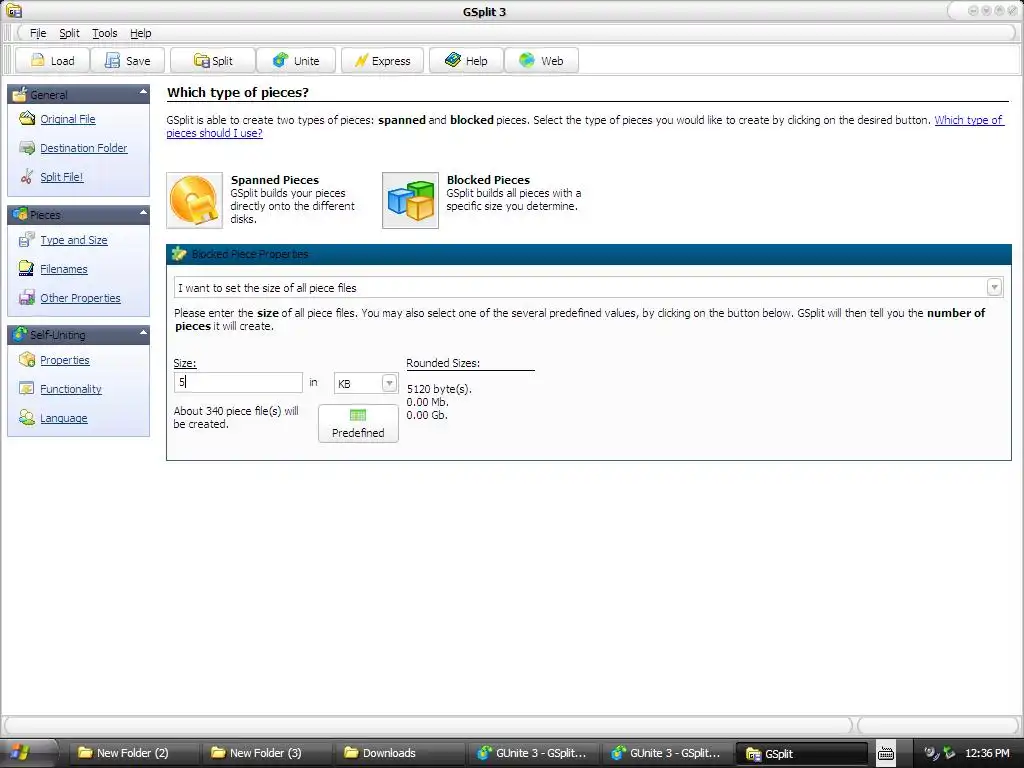Collapse the Pieces sidebar group
1024x768 pixels.
click(143, 214)
